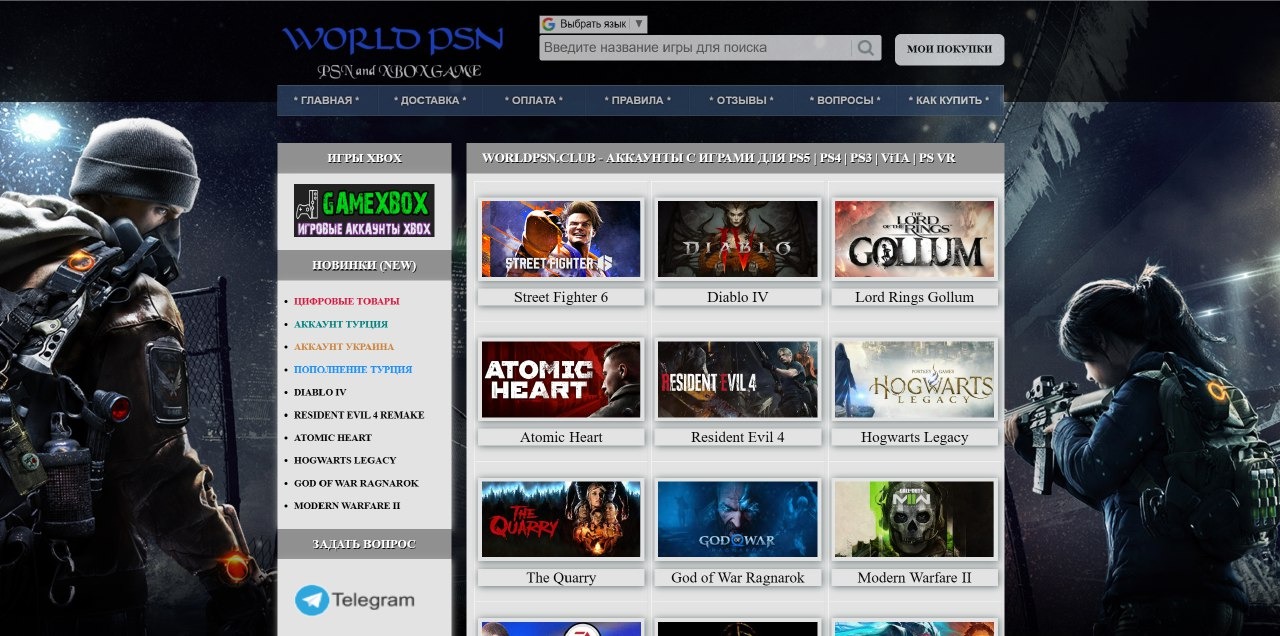1280x636 pixels.
Task: Open the ЦИФРОВЫЕ ТОВАРЫ link
Action: (346, 301)
